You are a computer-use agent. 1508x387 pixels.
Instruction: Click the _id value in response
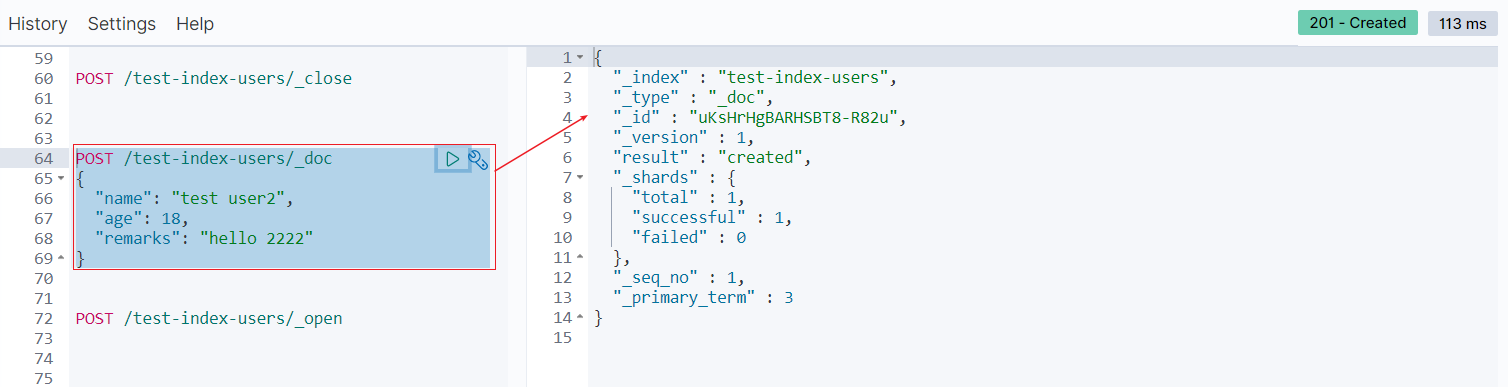tap(796, 118)
